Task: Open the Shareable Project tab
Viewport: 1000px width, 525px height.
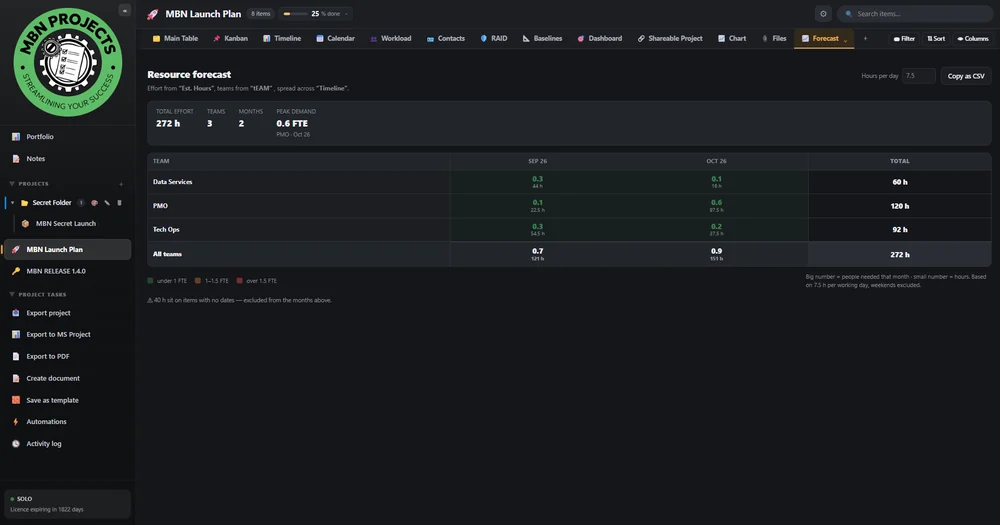Action: tap(670, 38)
